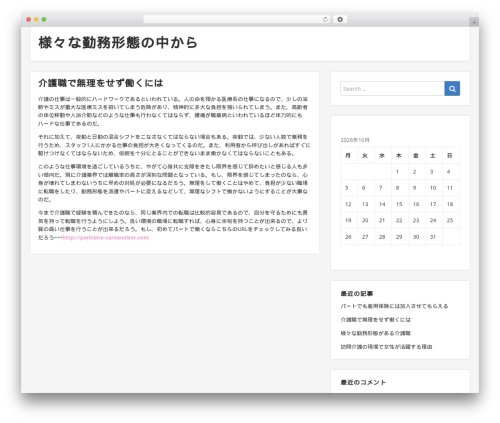Open sidebar recent post 介護職で無理をせず働くには
Viewport: 500px width, 423px height.
376,320
